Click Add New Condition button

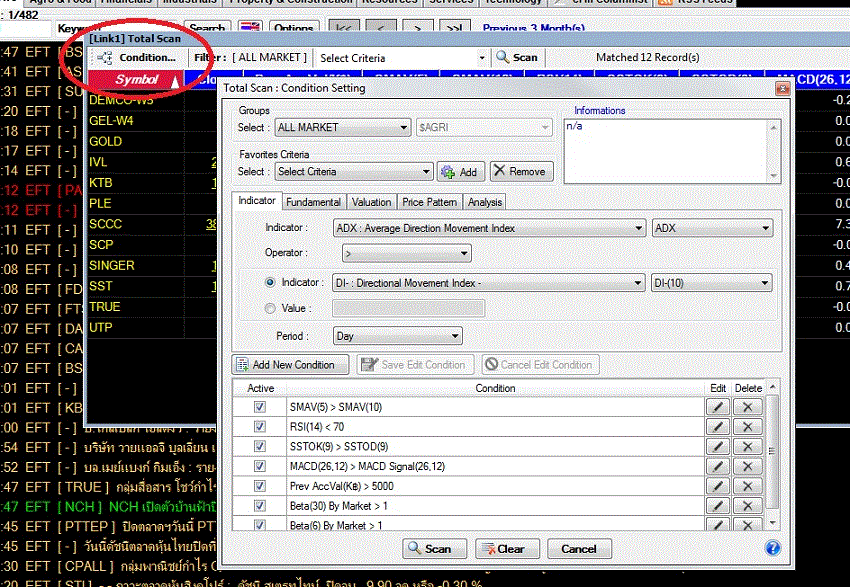[291, 364]
